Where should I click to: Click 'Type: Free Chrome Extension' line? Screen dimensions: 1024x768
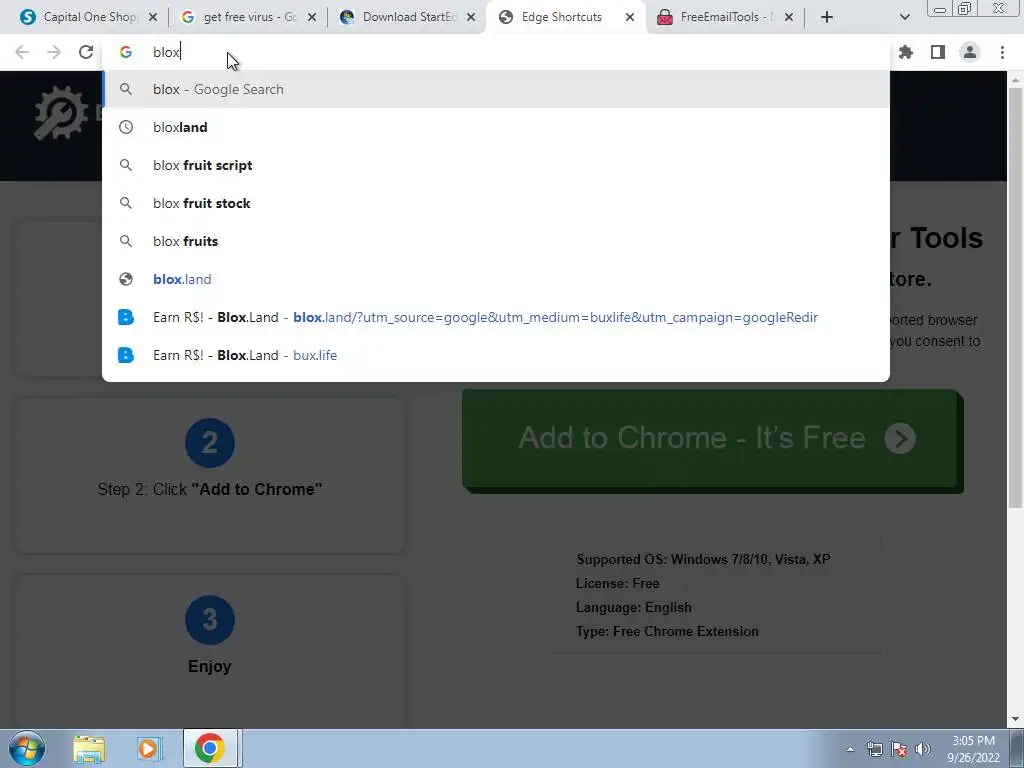point(667,632)
